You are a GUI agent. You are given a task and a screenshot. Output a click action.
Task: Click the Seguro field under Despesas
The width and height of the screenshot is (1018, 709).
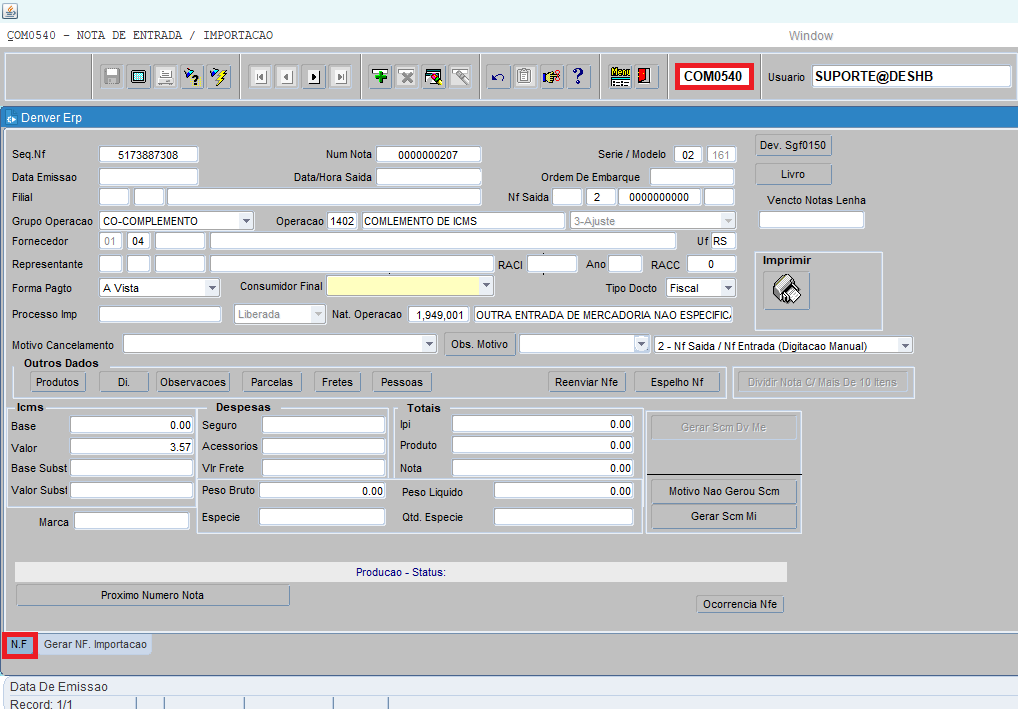pyautogui.click(x=324, y=425)
